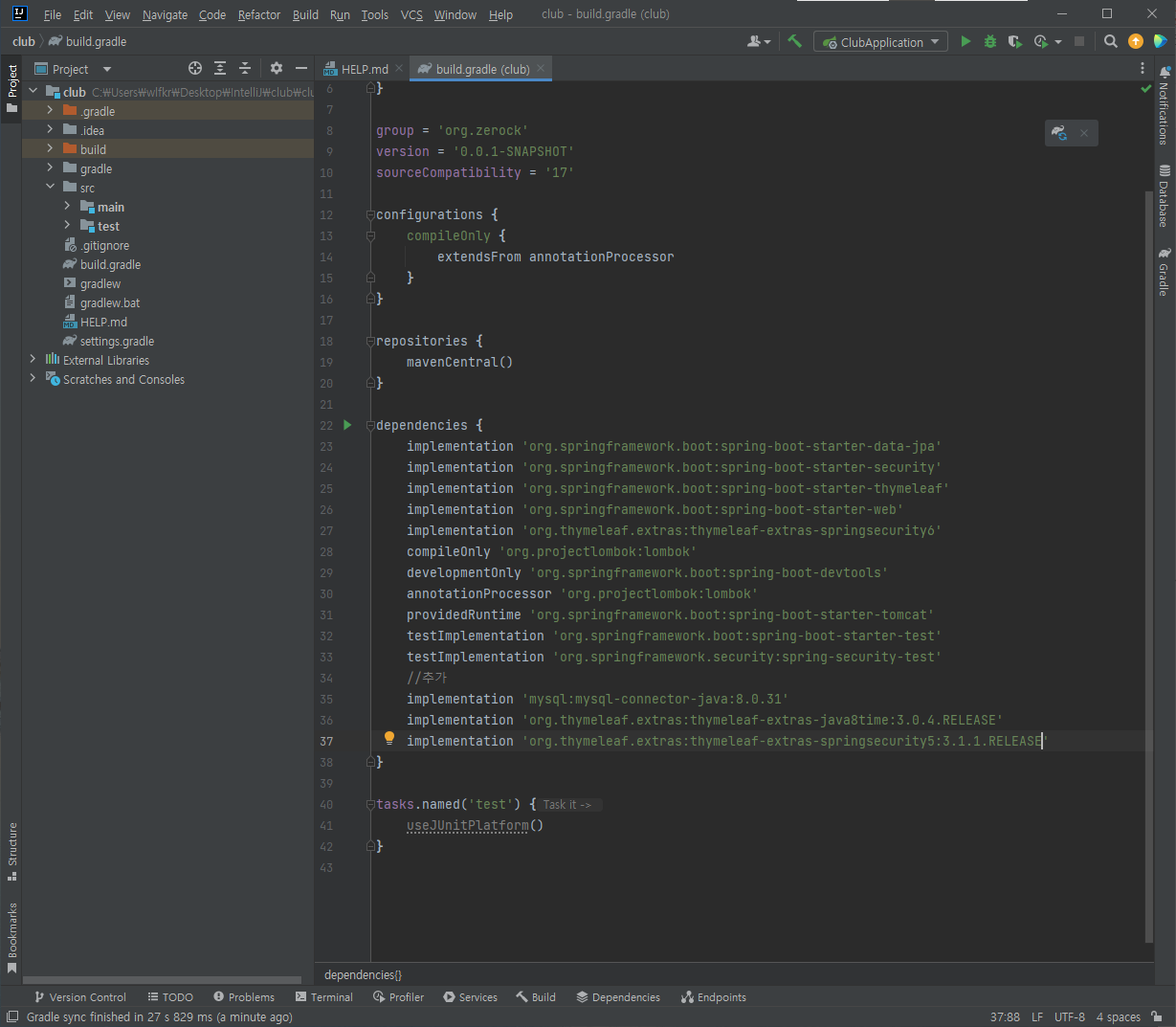
Task: Expand the build folder in project tree
Action: pos(50,148)
